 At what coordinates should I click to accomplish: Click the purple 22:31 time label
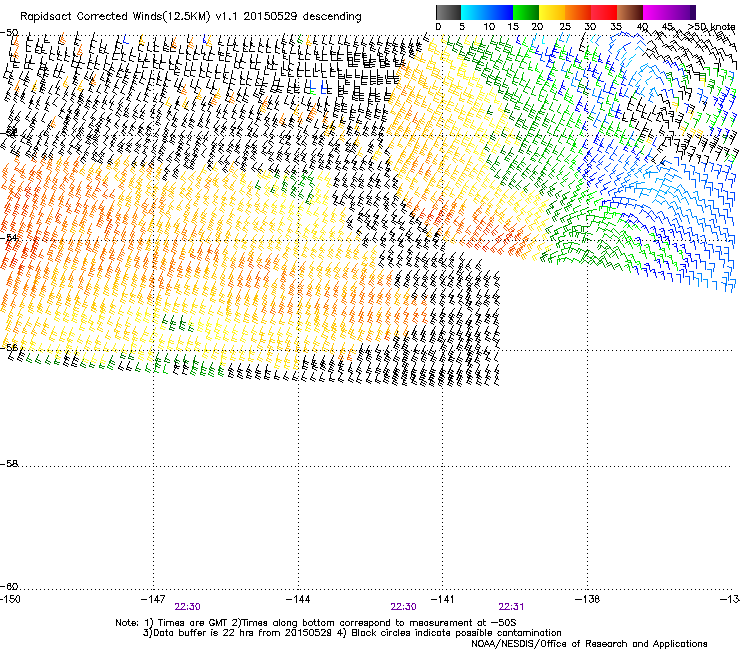click(x=512, y=607)
